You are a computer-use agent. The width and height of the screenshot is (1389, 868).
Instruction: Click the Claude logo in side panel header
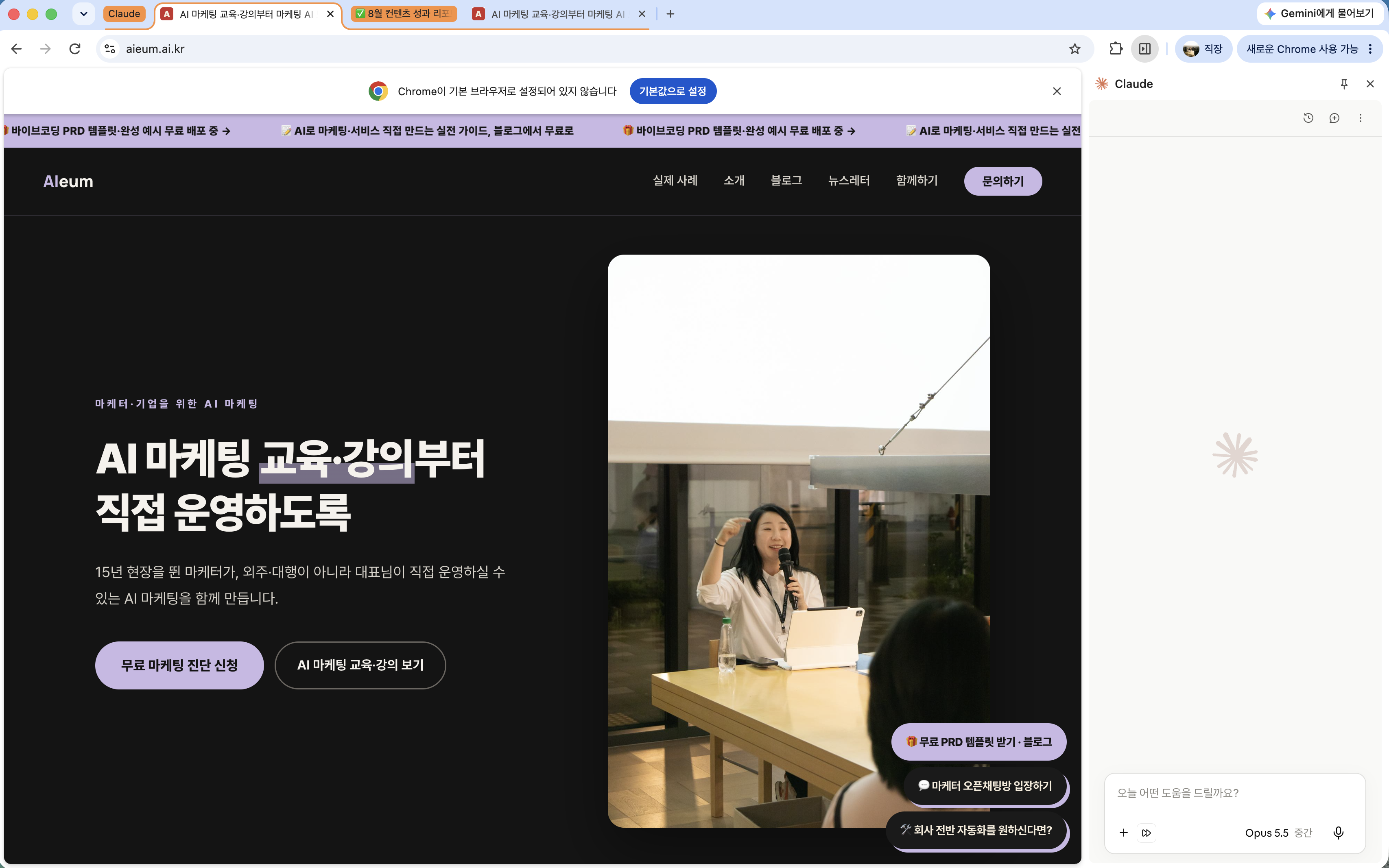[x=1102, y=84]
